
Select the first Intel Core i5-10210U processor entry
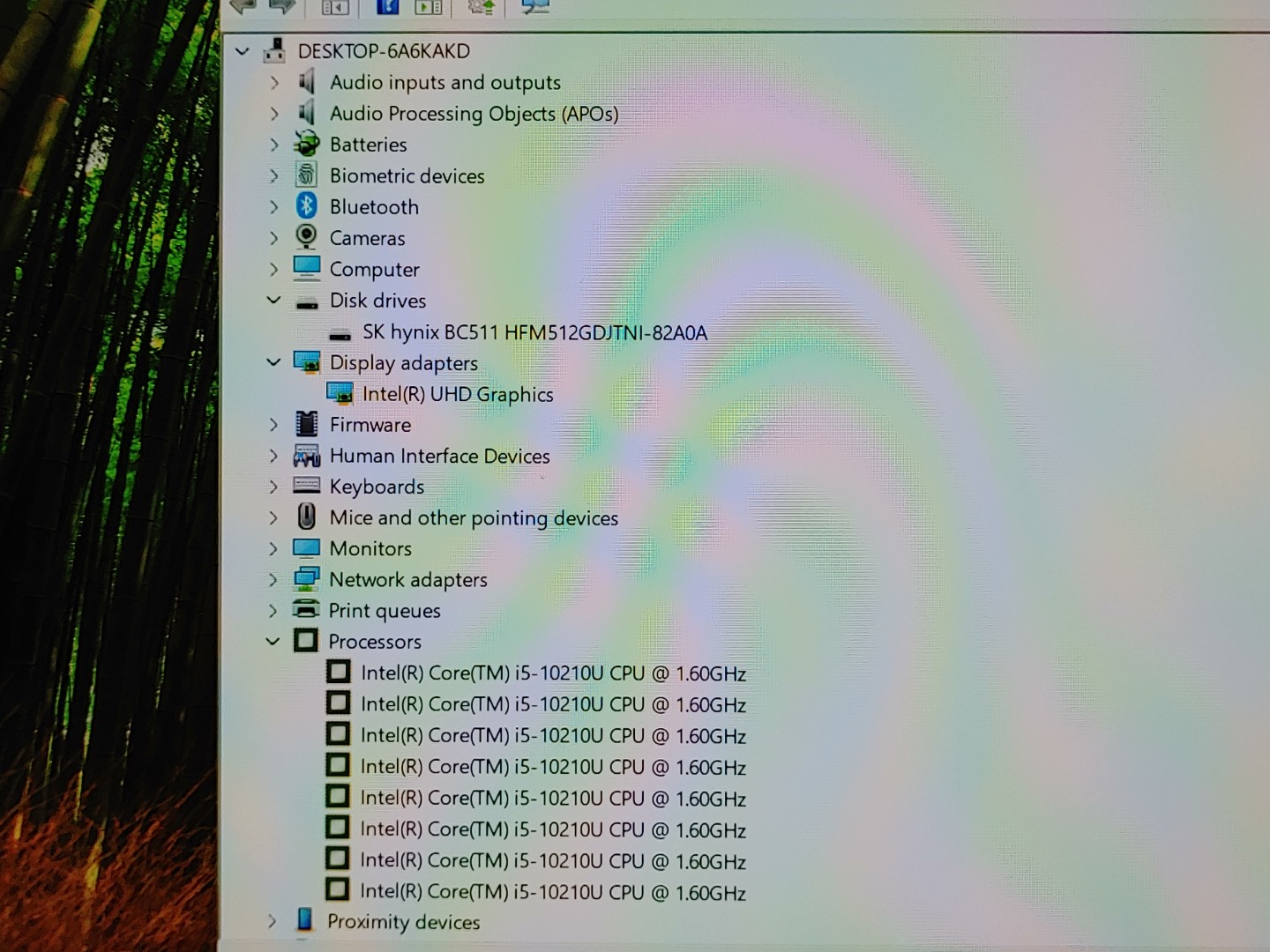(x=553, y=673)
